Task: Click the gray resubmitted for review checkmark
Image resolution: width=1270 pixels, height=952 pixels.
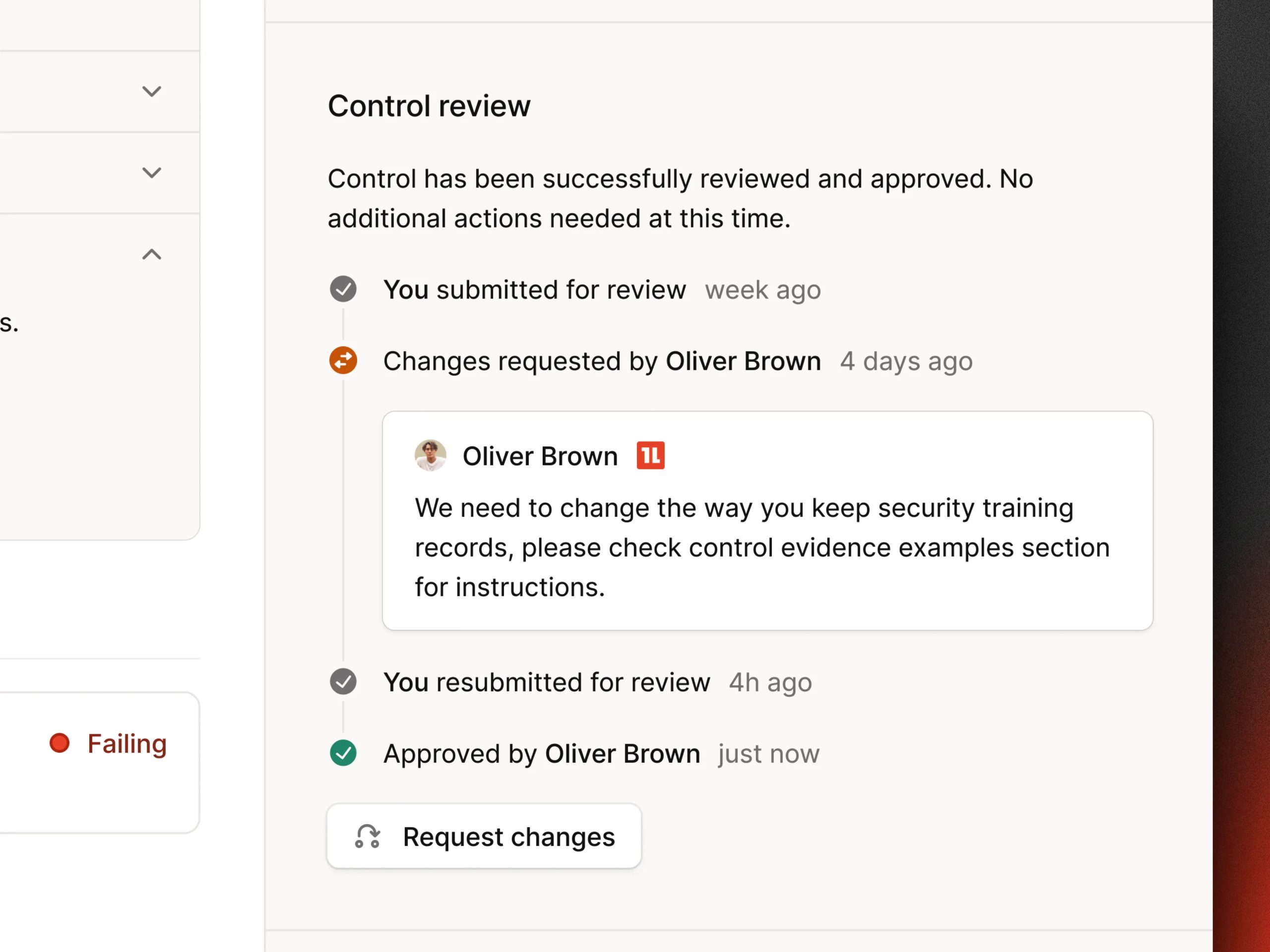Action: [343, 682]
